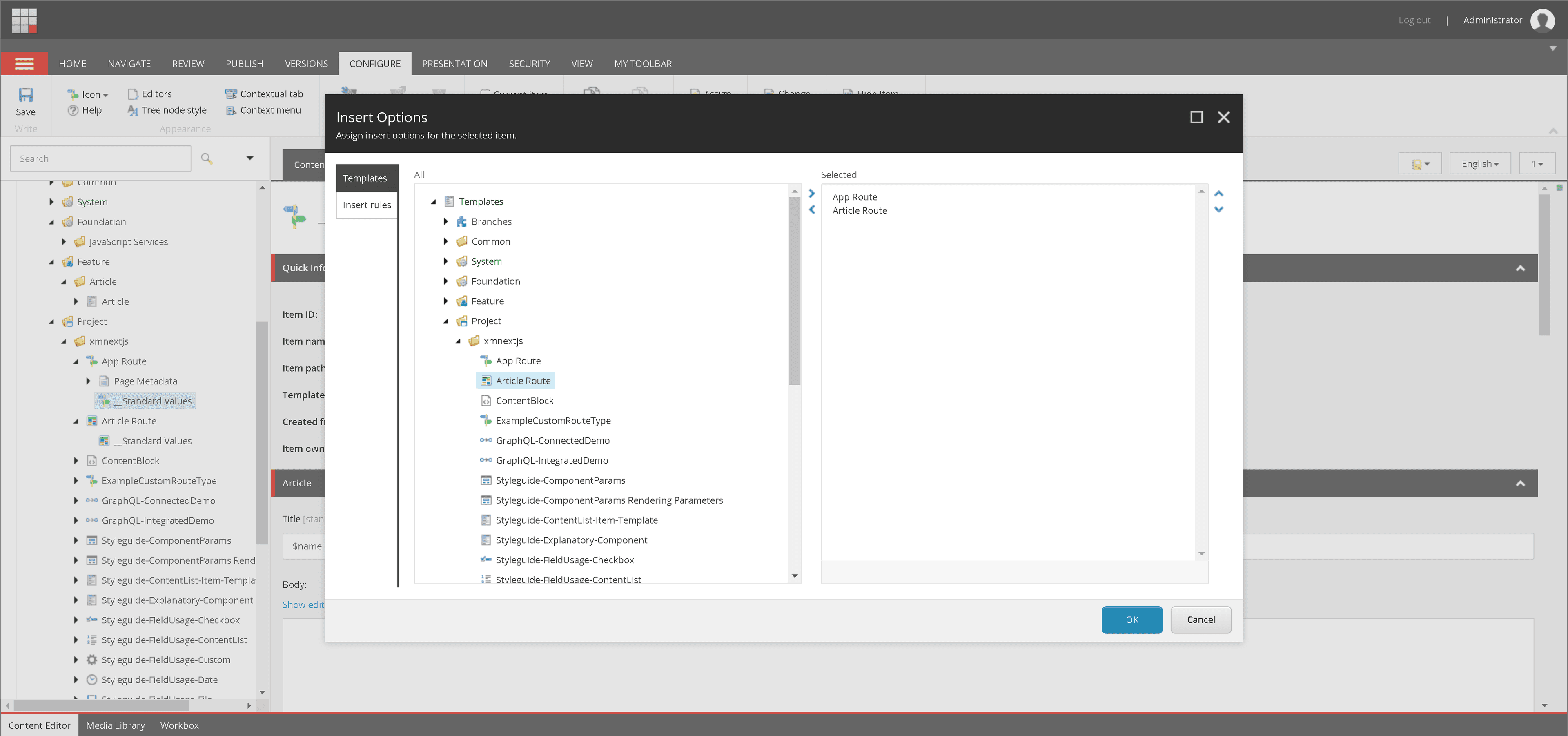Open the English language dropdown
Viewport: 1568px width, 736px height.
pos(1480,164)
